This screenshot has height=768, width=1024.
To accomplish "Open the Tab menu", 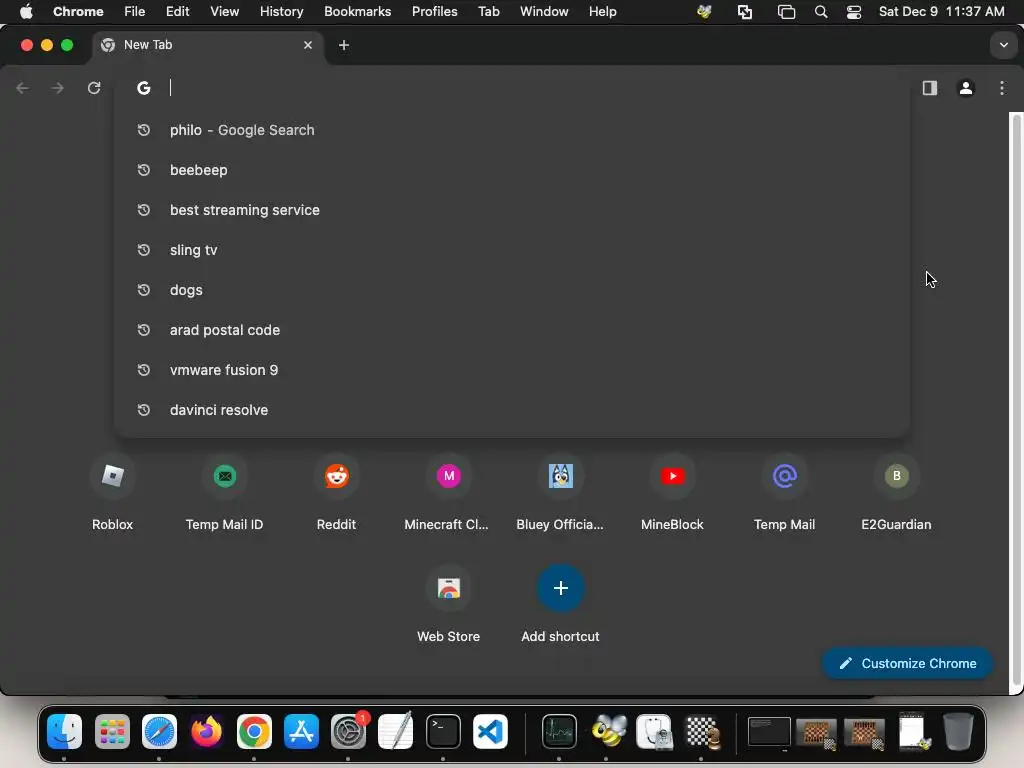I will (488, 12).
